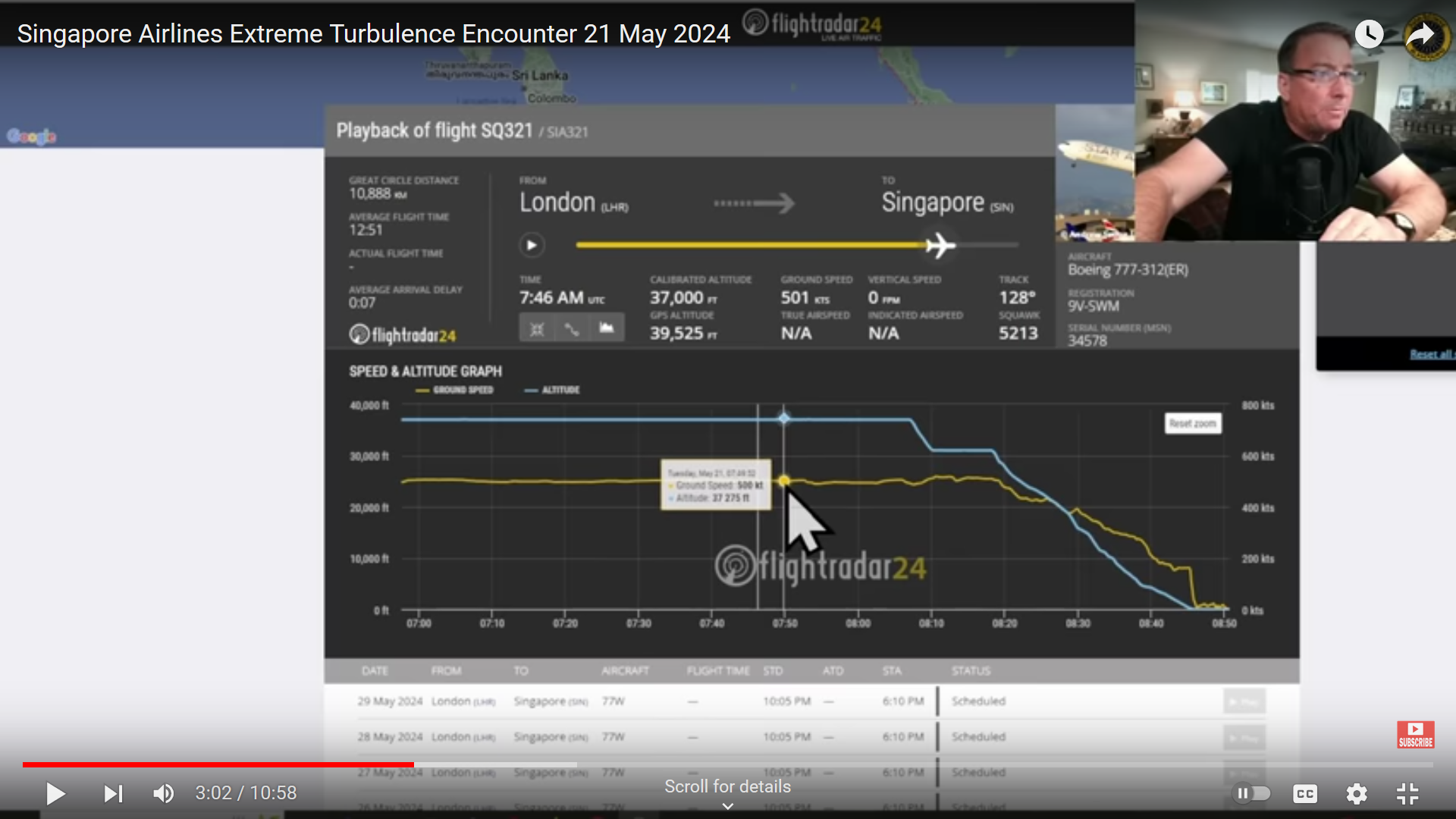Click the Reset zoom button on graph
This screenshot has height=819, width=1456.
tap(1192, 423)
